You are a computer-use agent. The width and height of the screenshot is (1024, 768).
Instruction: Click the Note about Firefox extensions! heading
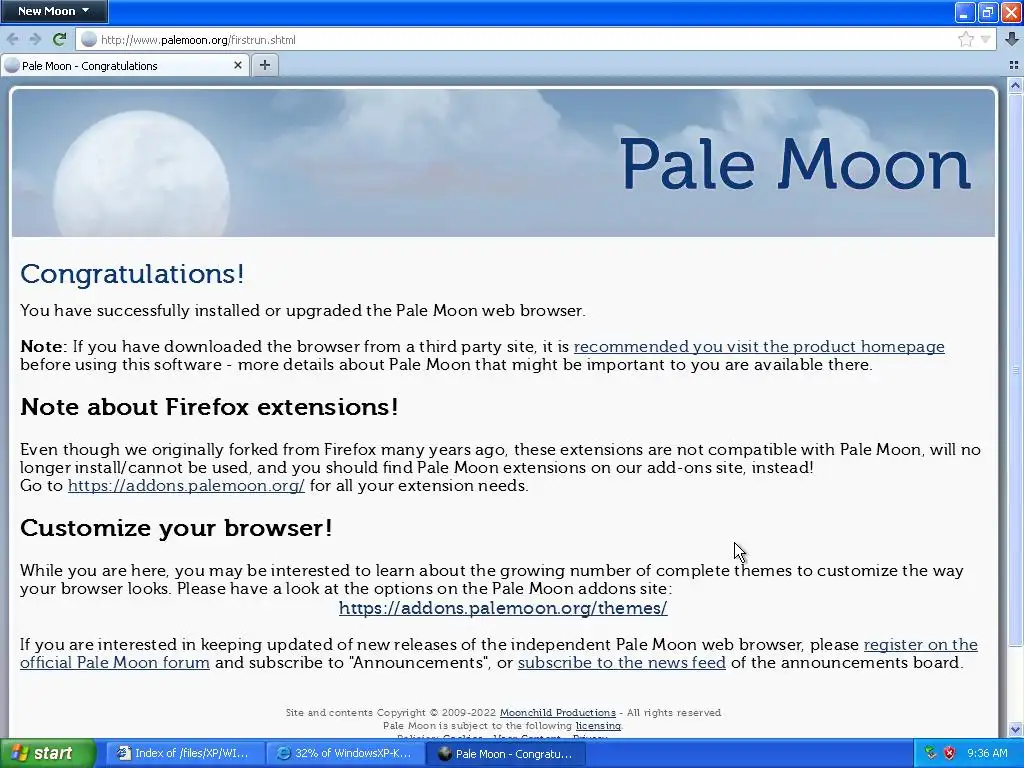click(x=209, y=407)
